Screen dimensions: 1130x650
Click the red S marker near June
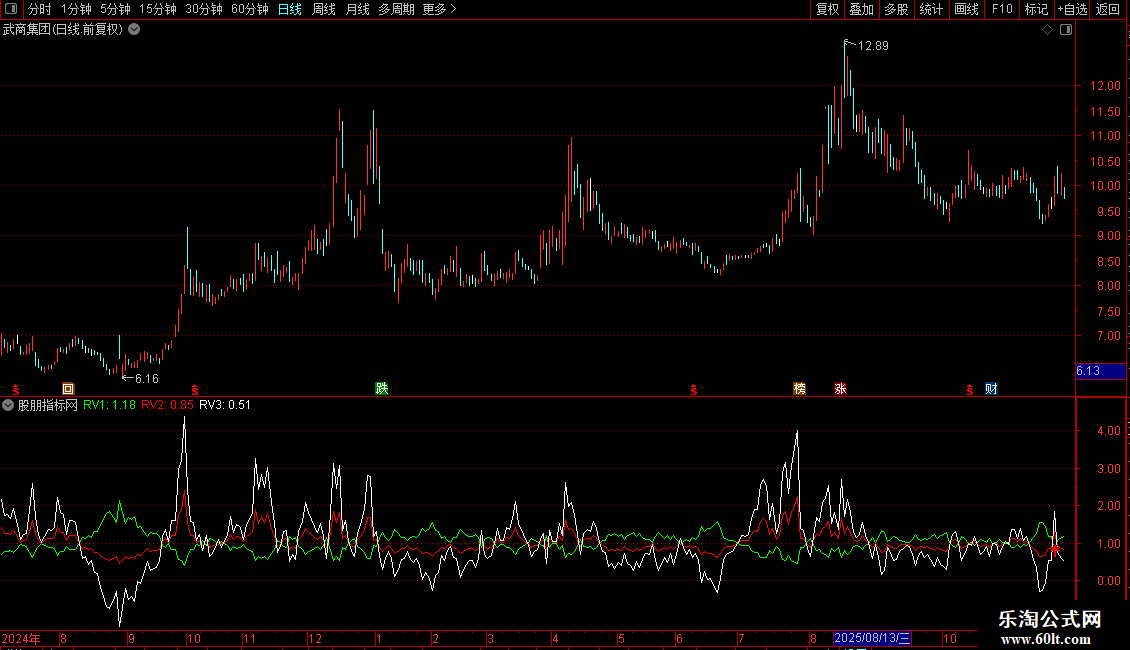click(694, 390)
